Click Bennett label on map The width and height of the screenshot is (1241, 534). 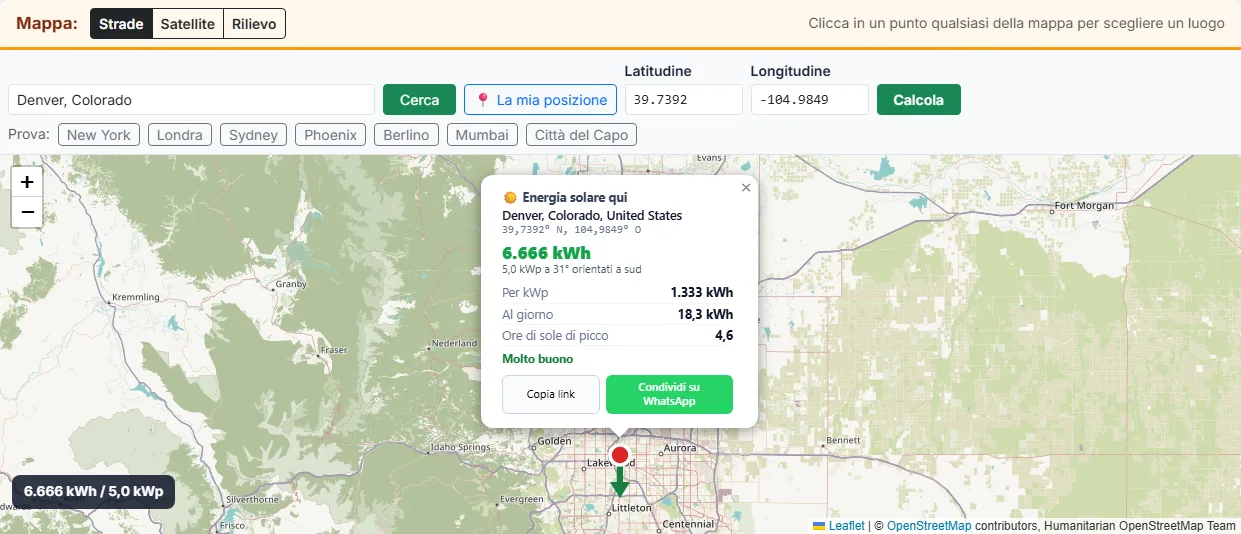coord(843,440)
